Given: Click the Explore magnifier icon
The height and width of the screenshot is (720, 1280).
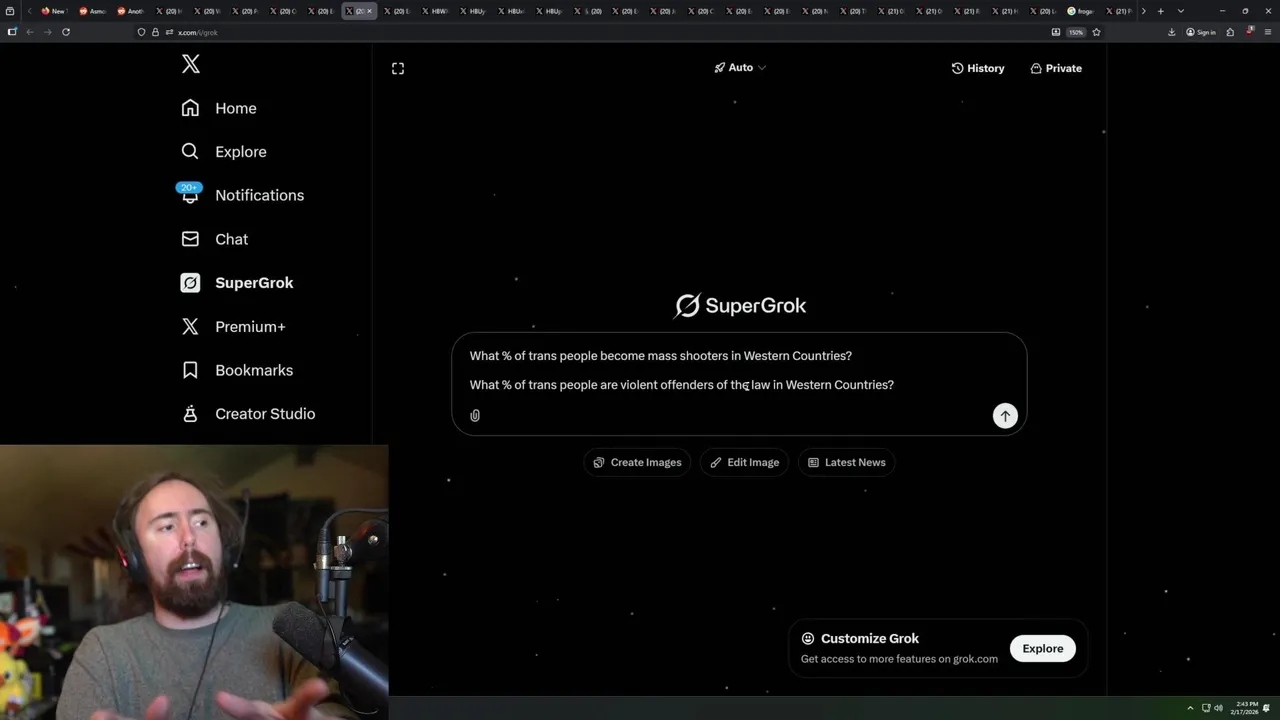Looking at the screenshot, I should 190,152.
